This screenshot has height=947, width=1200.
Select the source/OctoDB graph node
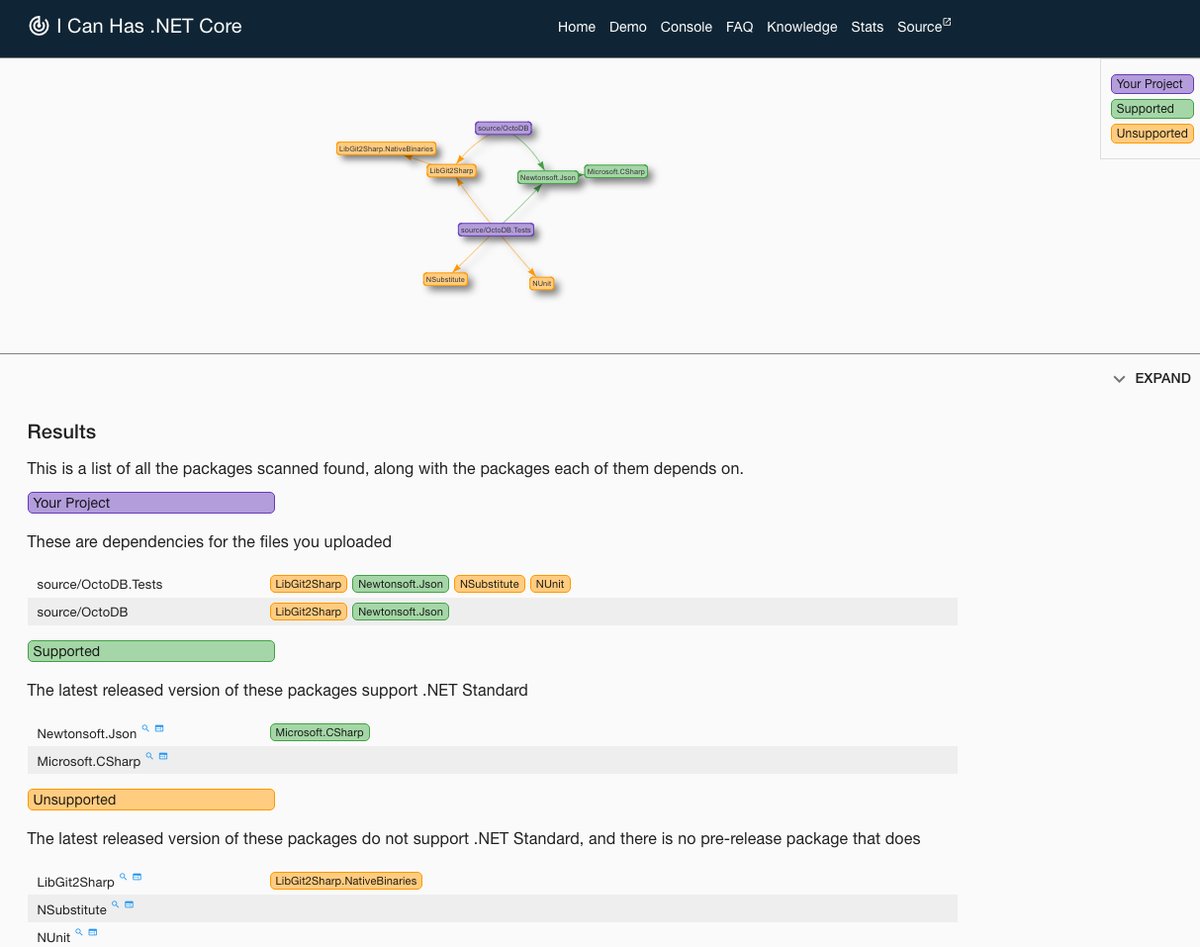(x=503, y=128)
